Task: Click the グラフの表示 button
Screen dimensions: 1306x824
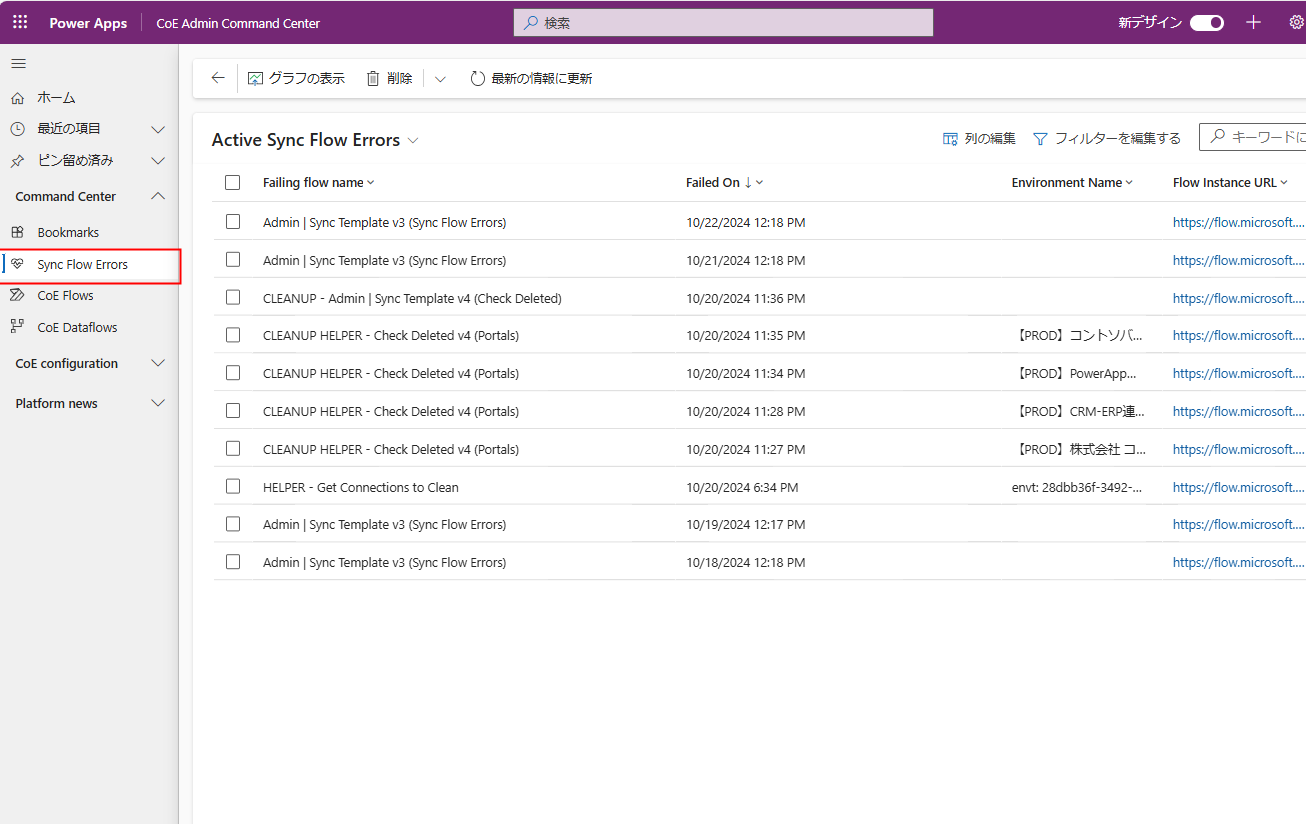Action: [296, 78]
